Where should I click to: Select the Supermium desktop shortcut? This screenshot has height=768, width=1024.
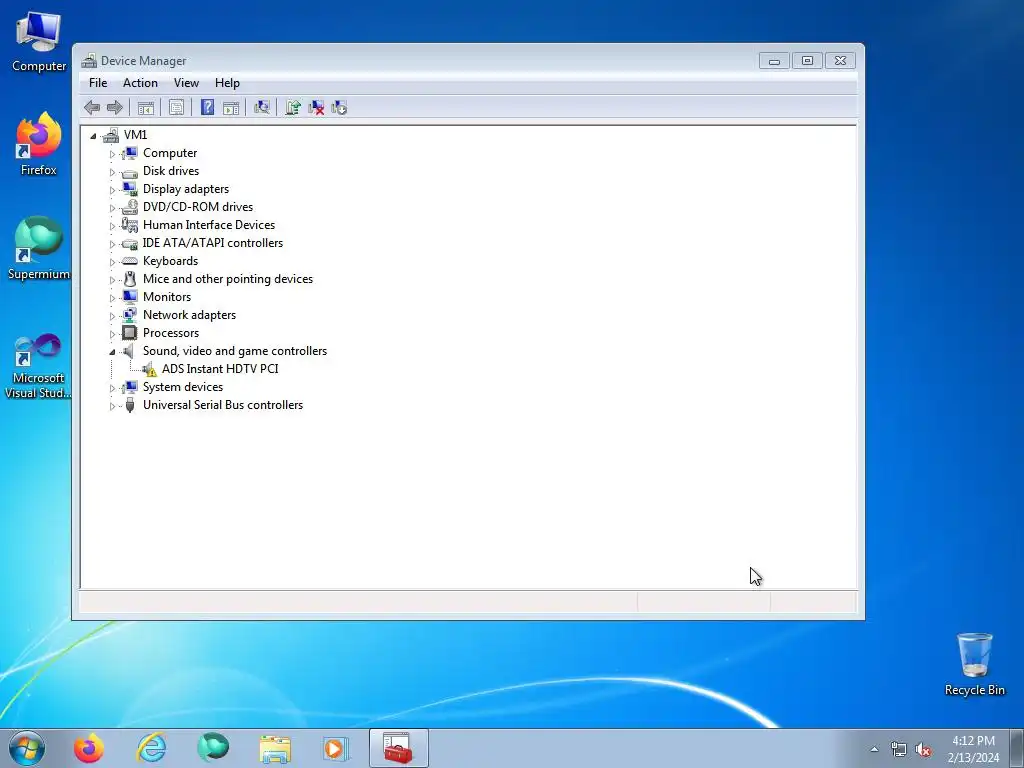click(39, 248)
